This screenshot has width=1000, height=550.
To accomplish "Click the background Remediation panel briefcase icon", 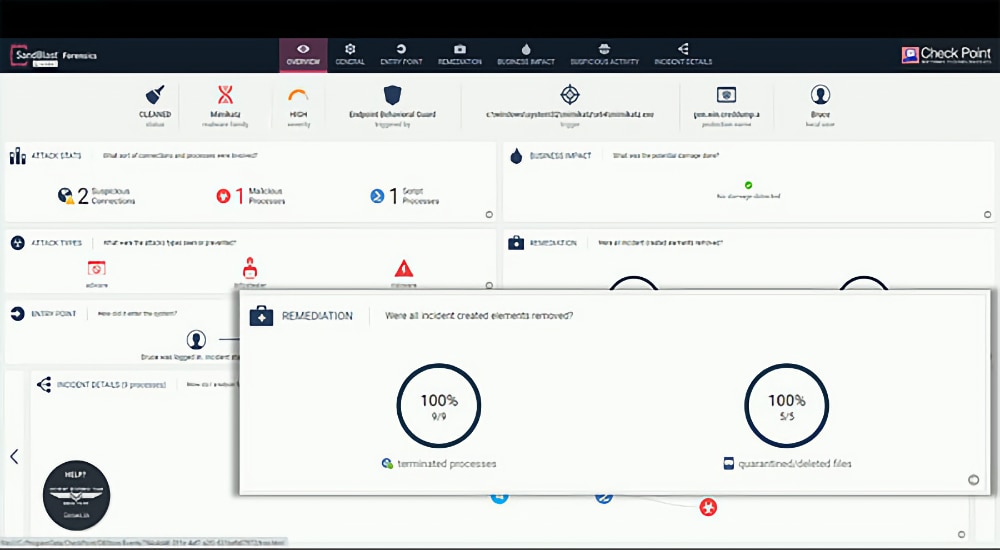I will pos(516,243).
